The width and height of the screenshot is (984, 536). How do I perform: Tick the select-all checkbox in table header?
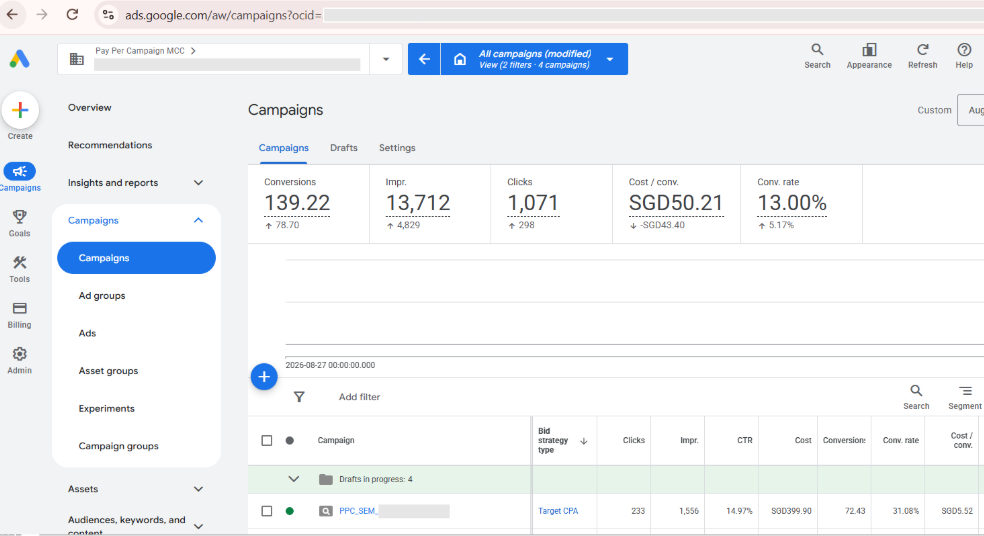[x=267, y=441]
